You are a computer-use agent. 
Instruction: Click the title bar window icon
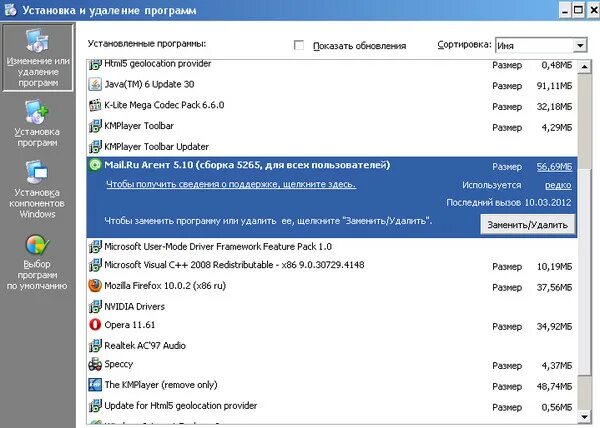pyautogui.click(x=10, y=10)
